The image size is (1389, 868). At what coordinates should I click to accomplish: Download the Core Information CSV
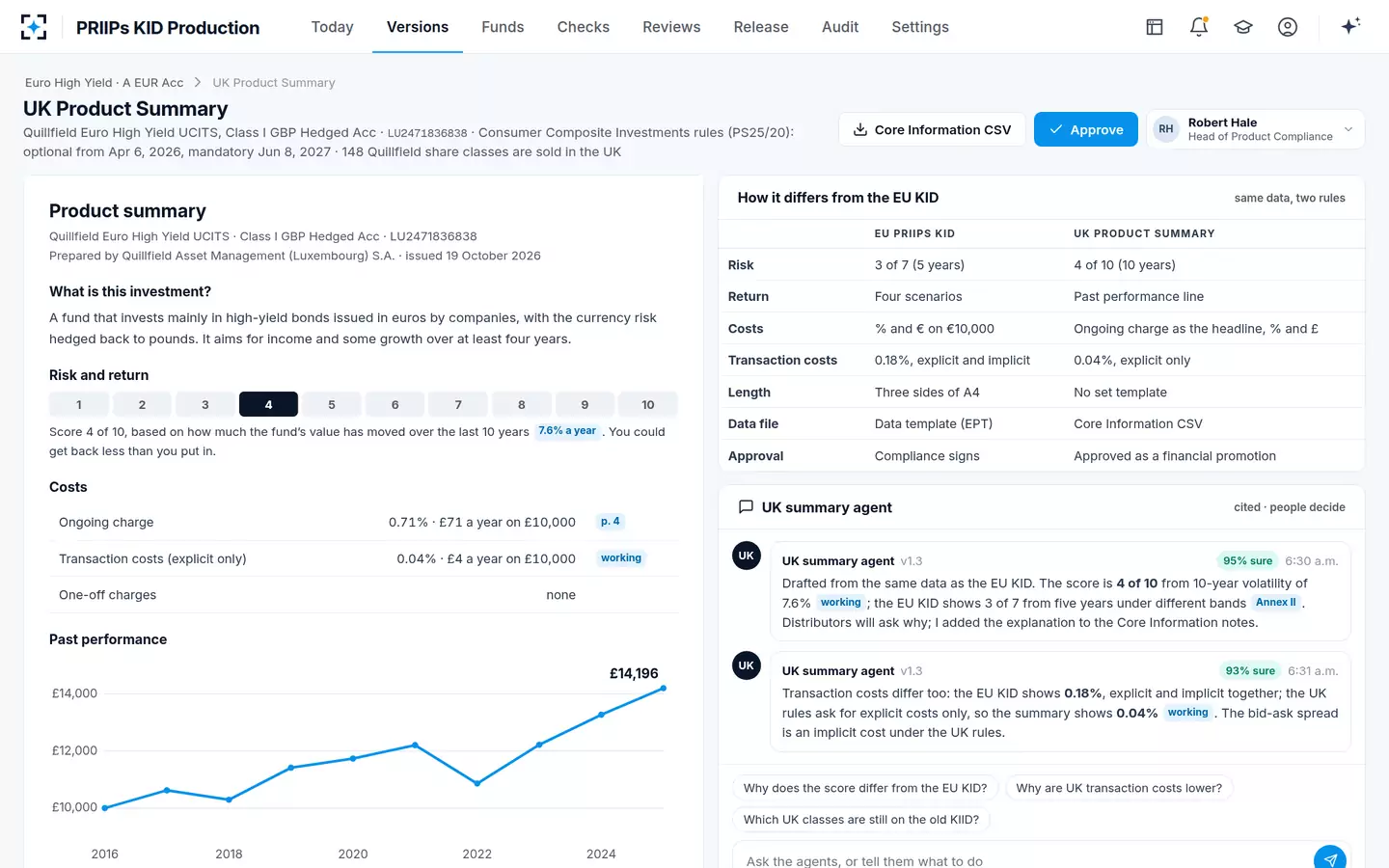pyautogui.click(x=932, y=129)
